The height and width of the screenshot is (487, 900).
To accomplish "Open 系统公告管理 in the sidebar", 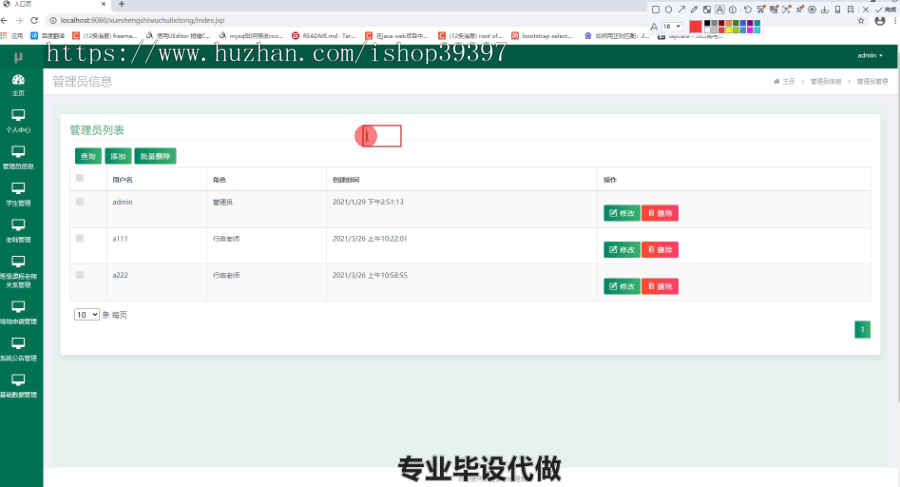I will [18, 350].
